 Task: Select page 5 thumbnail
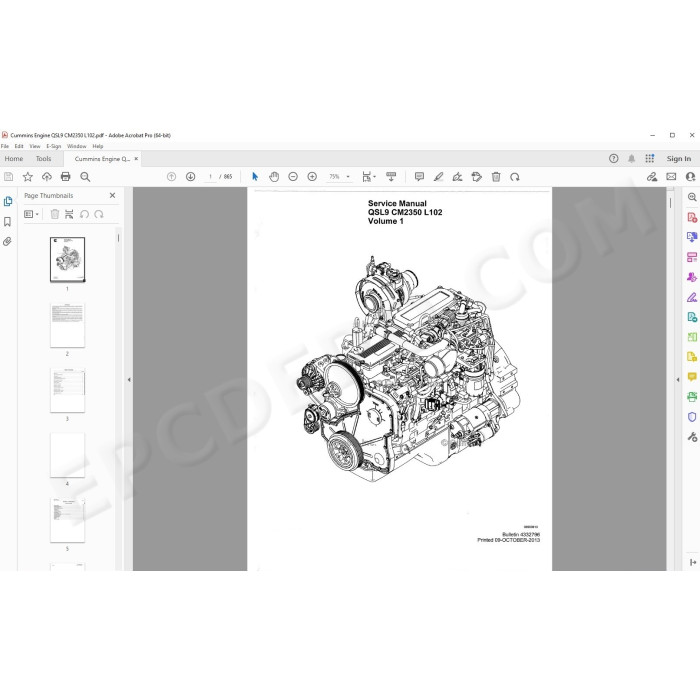coord(67,520)
